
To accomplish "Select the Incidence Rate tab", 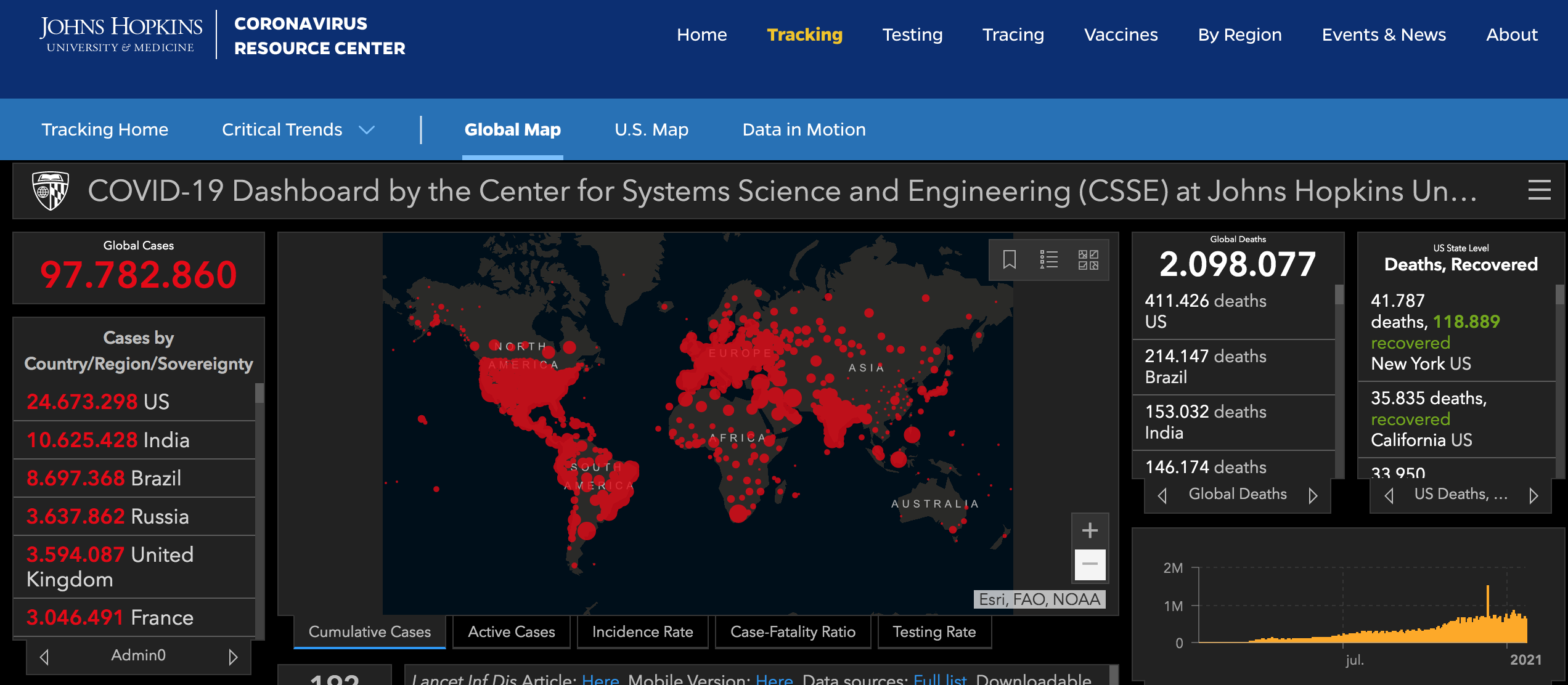I will pyautogui.click(x=642, y=632).
